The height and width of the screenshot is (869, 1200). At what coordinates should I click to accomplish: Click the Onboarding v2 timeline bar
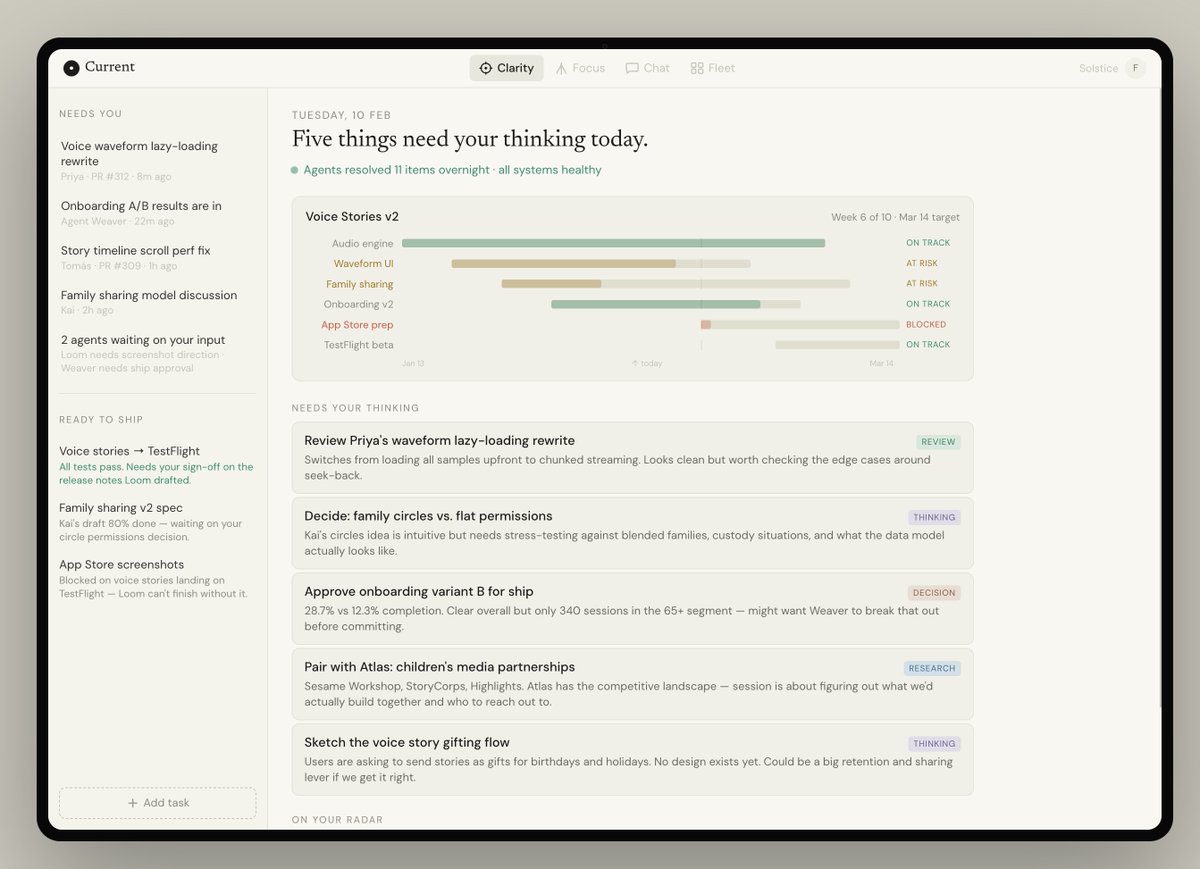(x=676, y=304)
